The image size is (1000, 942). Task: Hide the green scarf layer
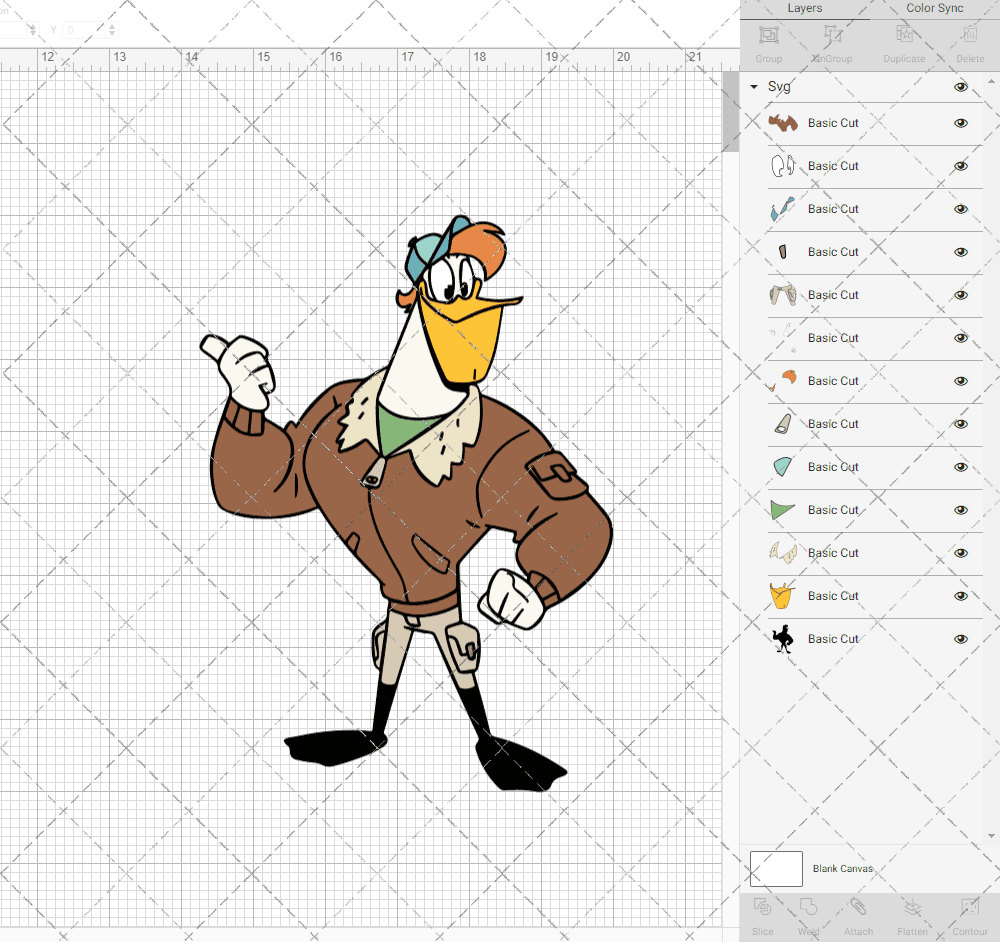pyautogui.click(x=961, y=510)
